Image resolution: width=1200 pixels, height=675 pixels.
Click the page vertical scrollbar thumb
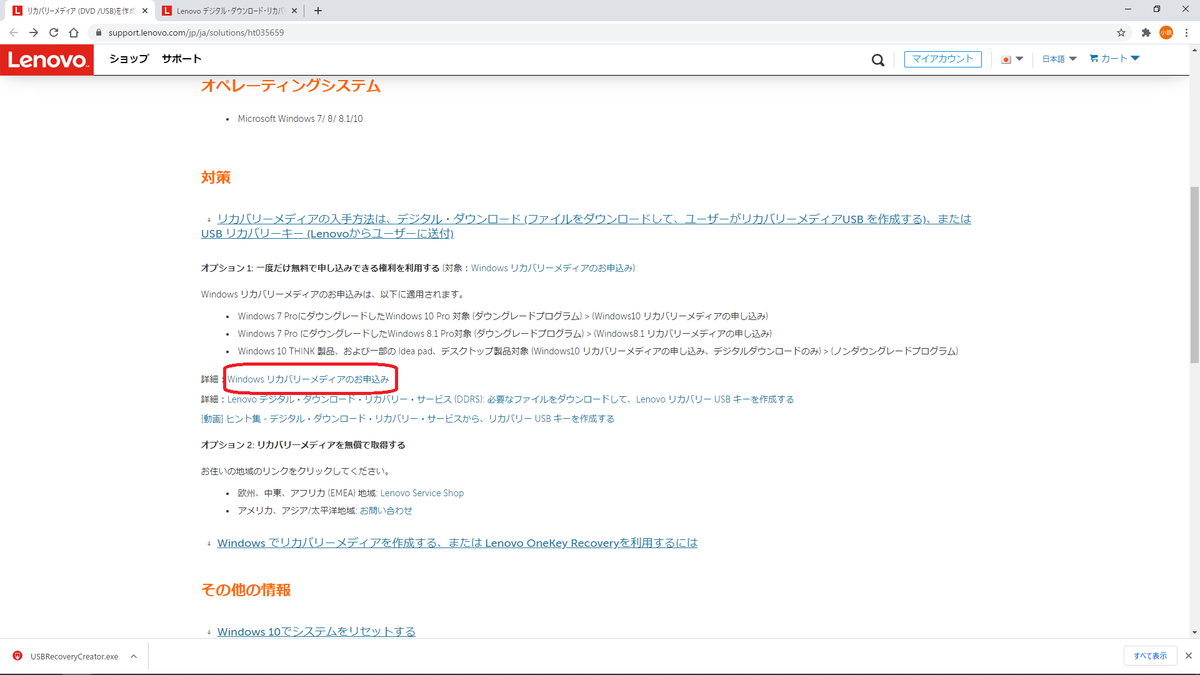[1194, 274]
